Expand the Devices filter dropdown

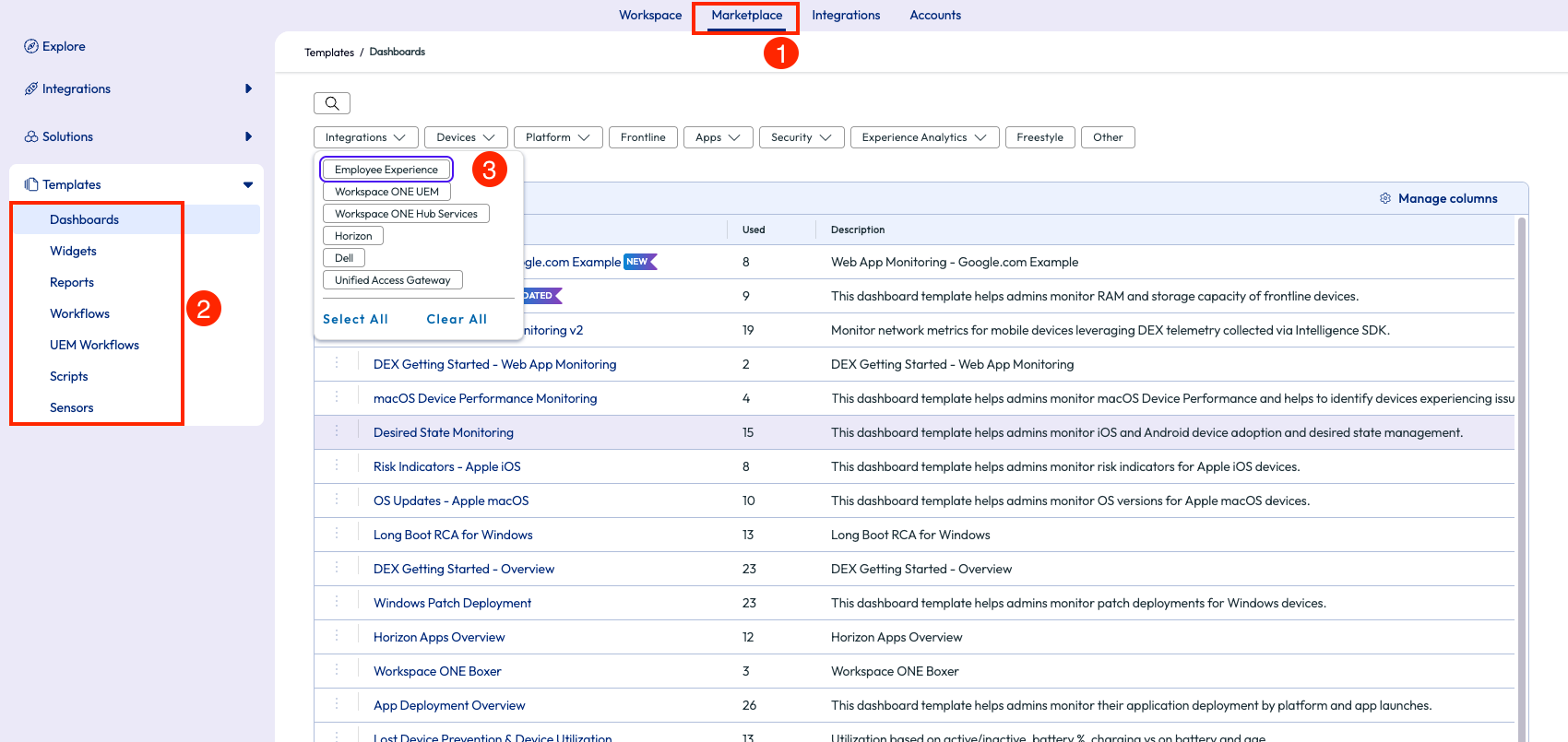pos(466,137)
